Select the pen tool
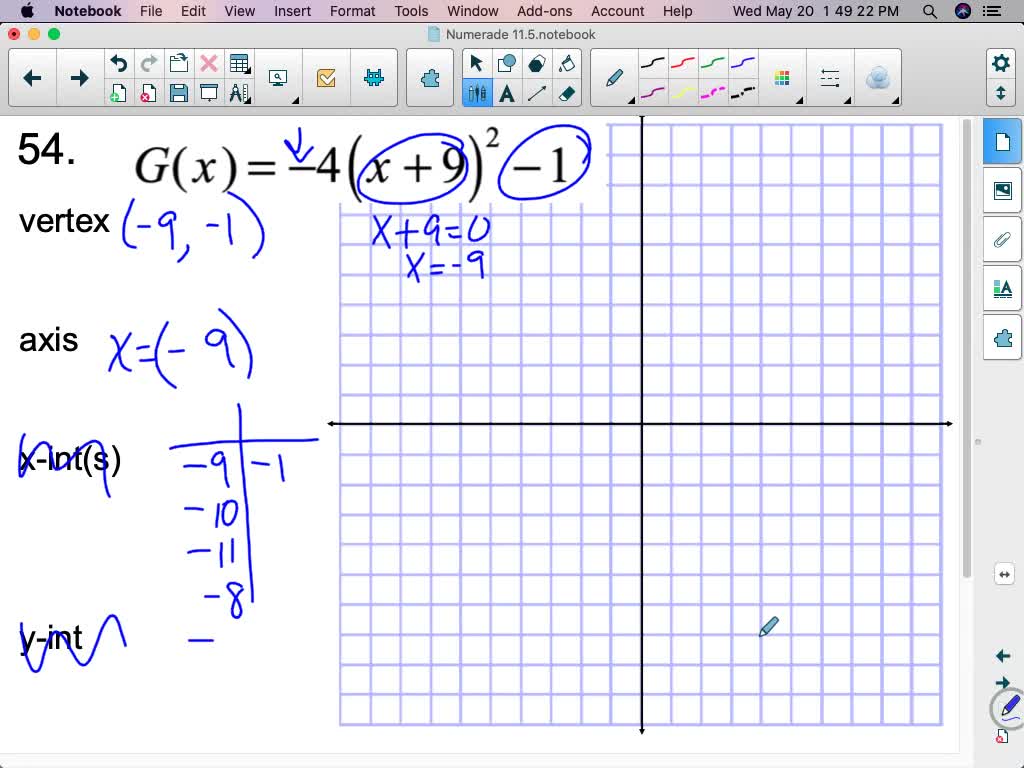This screenshot has height=768, width=1024. pyautogui.click(x=614, y=76)
